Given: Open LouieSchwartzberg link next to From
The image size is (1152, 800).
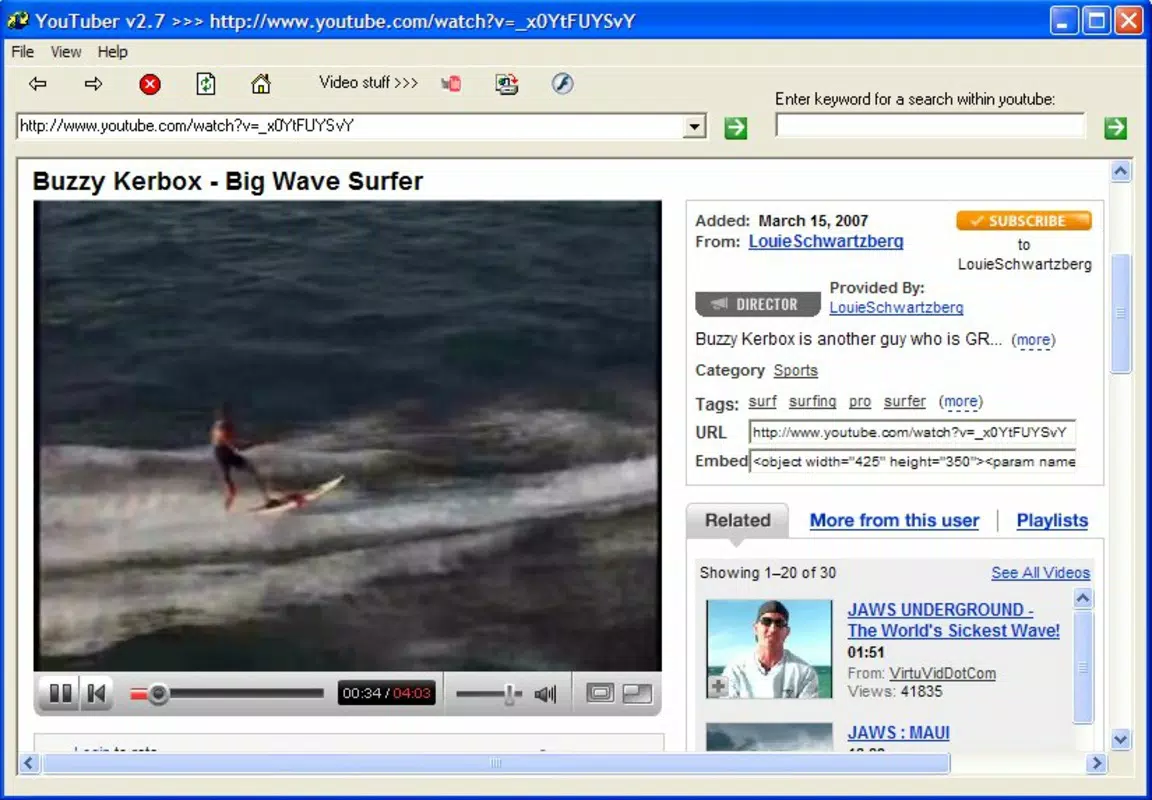Looking at the screenshot, I should tap(826, 241).
